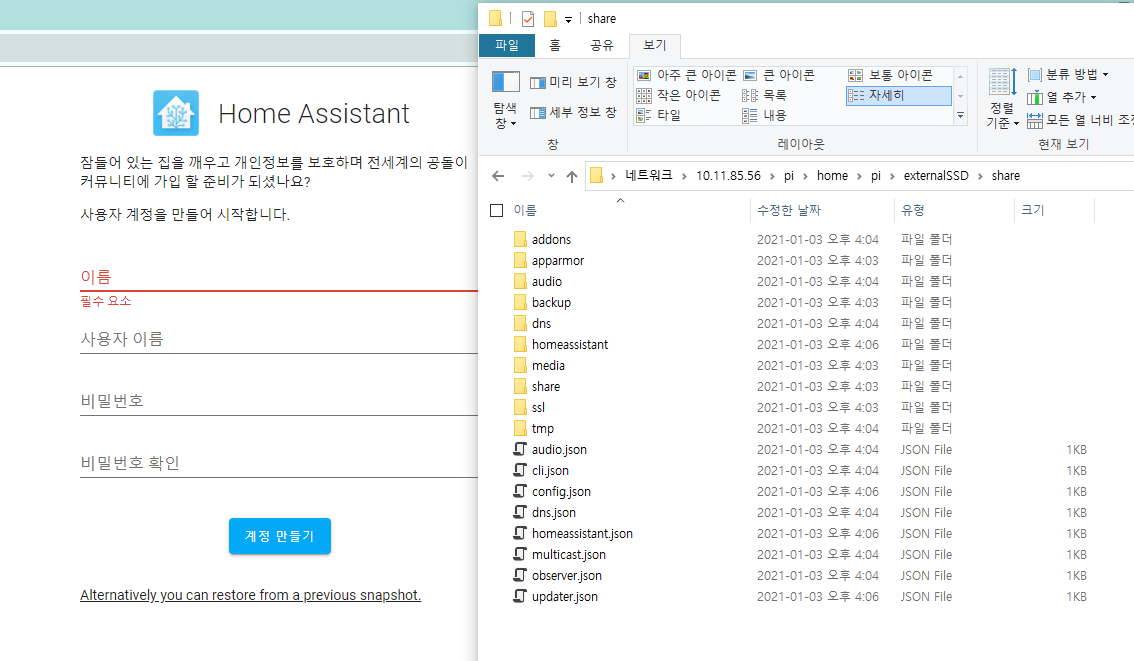Screen dimensions: 1134x661
Task: Select the dns folder icon
Action: coord(520,323)
